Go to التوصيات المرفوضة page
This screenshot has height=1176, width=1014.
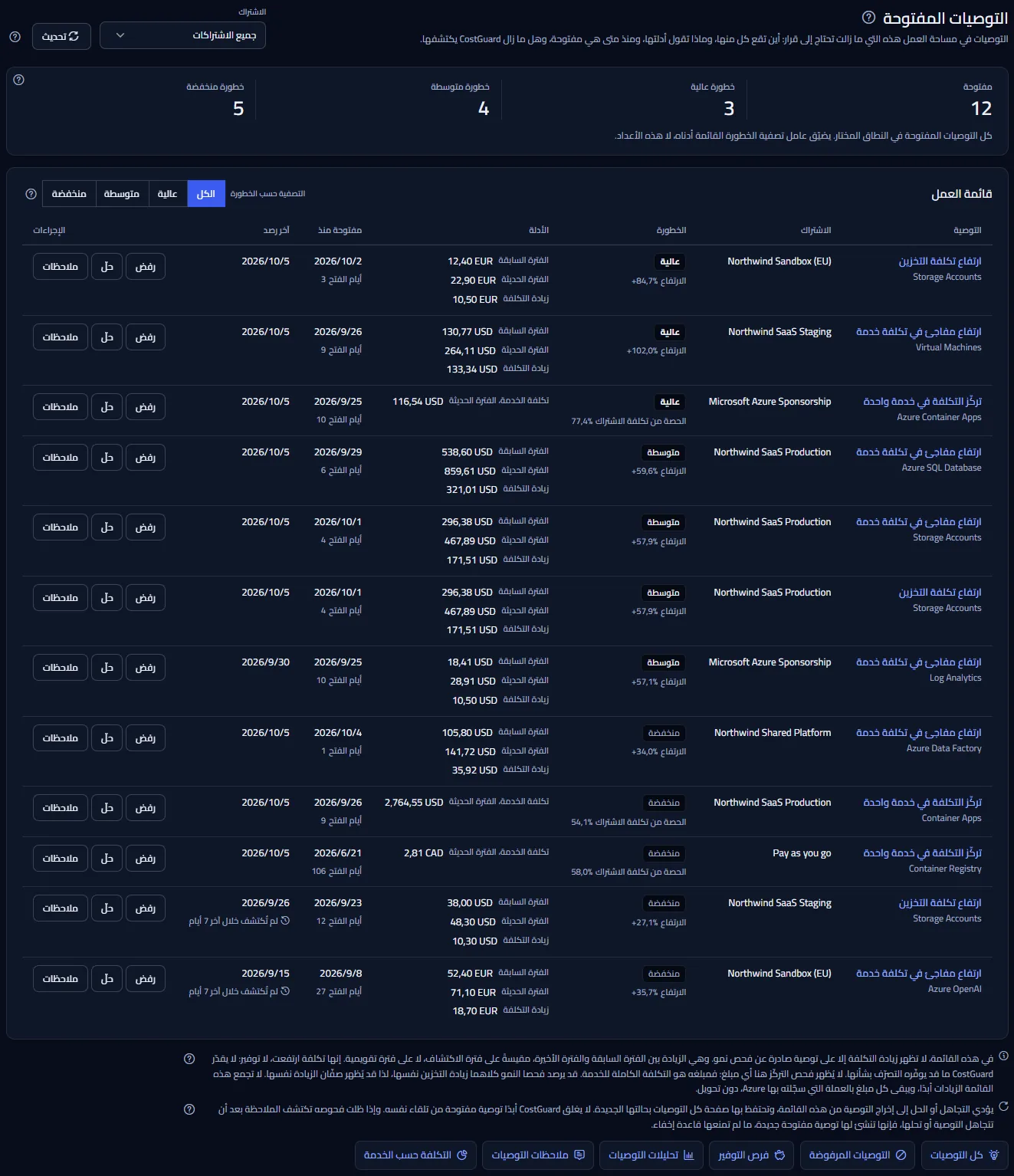click(x=857, y=1155)
